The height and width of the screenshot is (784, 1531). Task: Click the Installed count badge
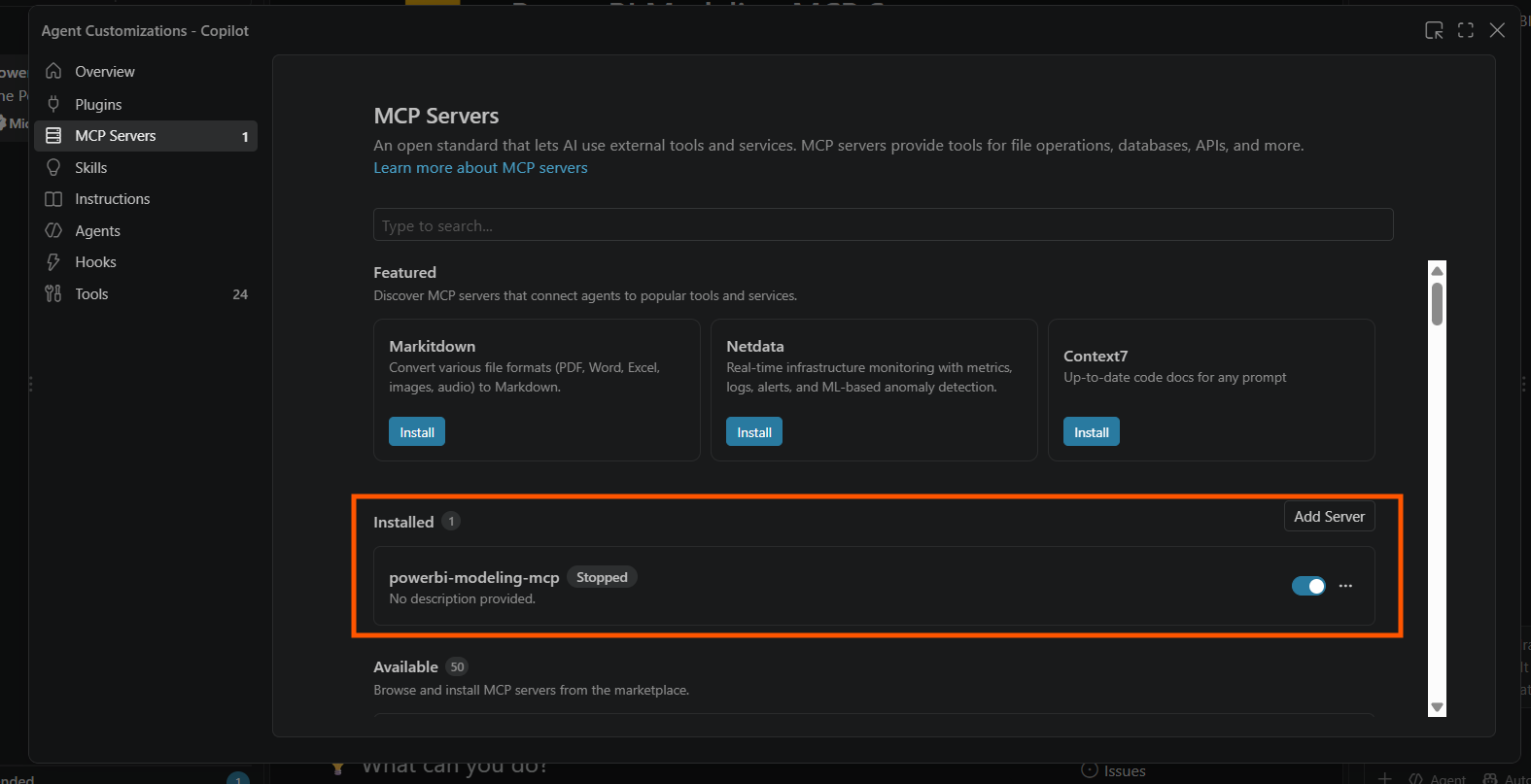451,522
